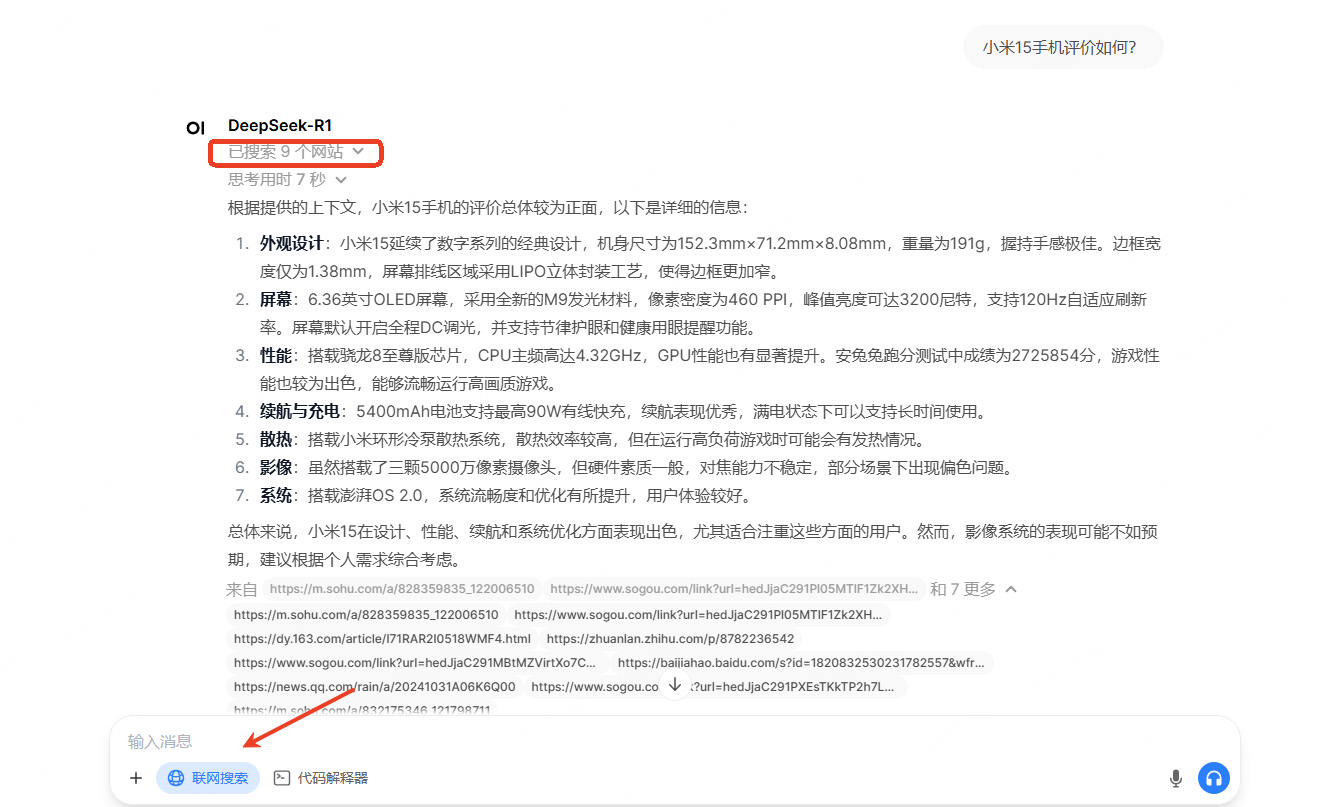Open the dy.163.com article source link

[x=382, y=639]
